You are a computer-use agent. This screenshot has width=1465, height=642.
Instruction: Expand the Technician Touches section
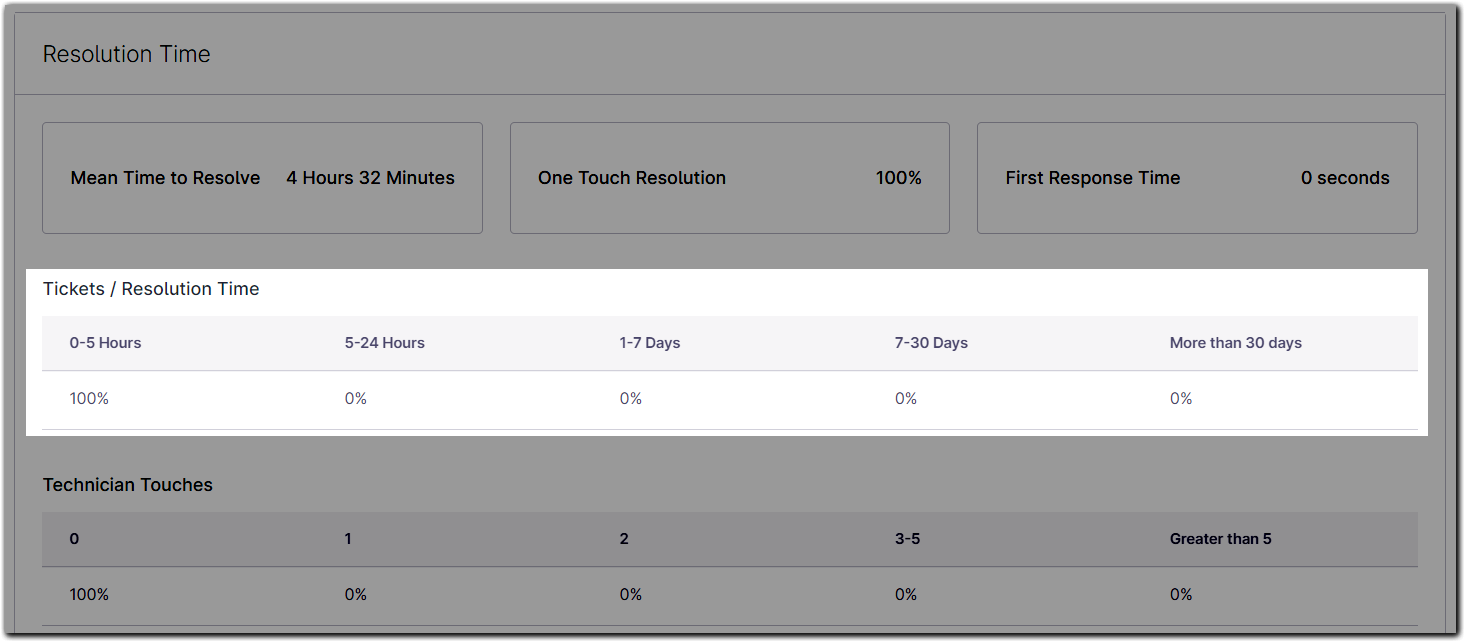(128, 484)
